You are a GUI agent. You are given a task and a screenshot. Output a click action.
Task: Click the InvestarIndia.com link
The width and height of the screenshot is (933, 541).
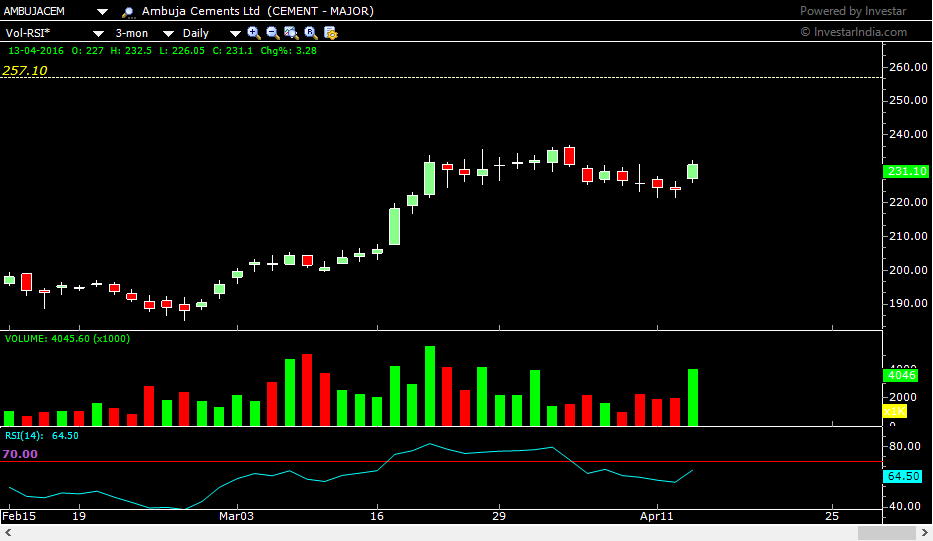(x=854, y=32)
